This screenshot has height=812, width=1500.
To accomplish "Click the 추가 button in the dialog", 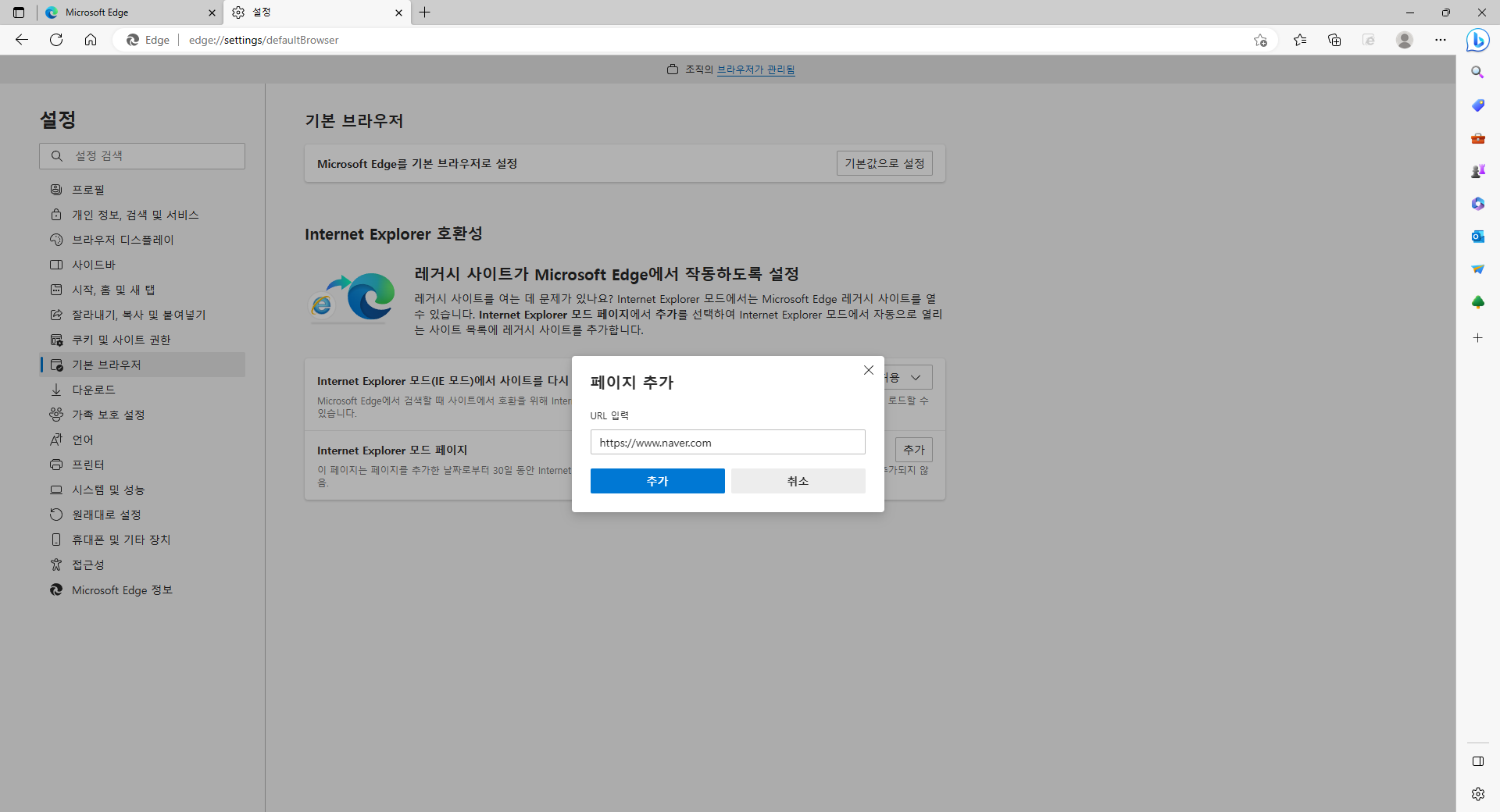I will tap(657, 481).
